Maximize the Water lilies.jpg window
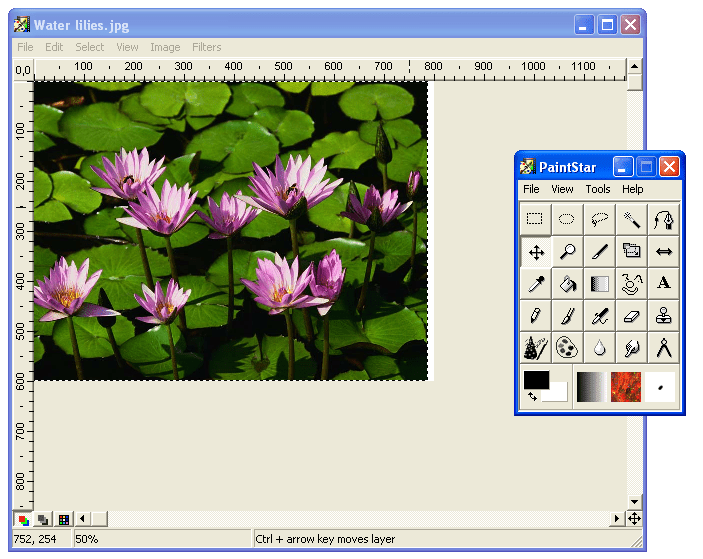The width and height of the screenshot is (703, 559). tap(608, 25)
